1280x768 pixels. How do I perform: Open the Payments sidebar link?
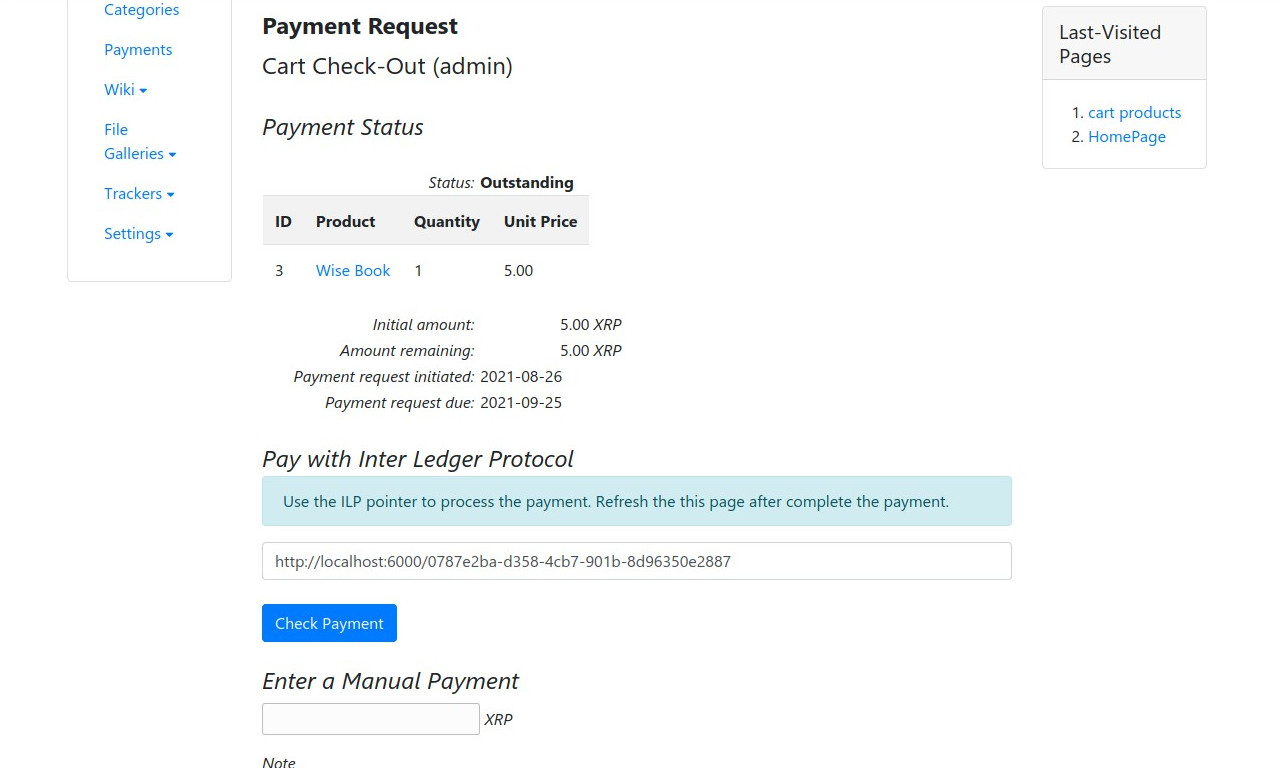(138, 50)
